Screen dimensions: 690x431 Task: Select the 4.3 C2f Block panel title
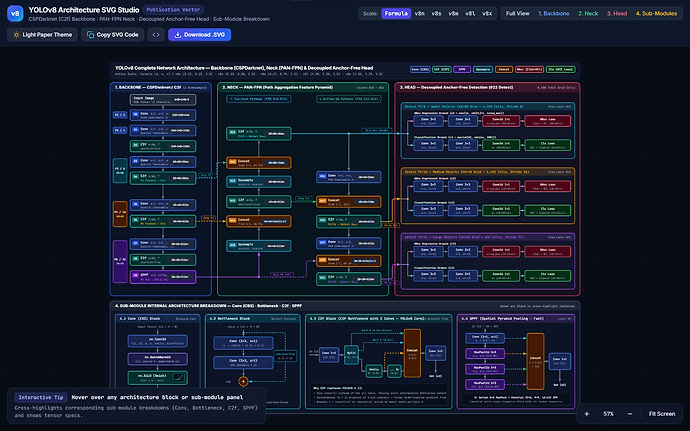367,318
